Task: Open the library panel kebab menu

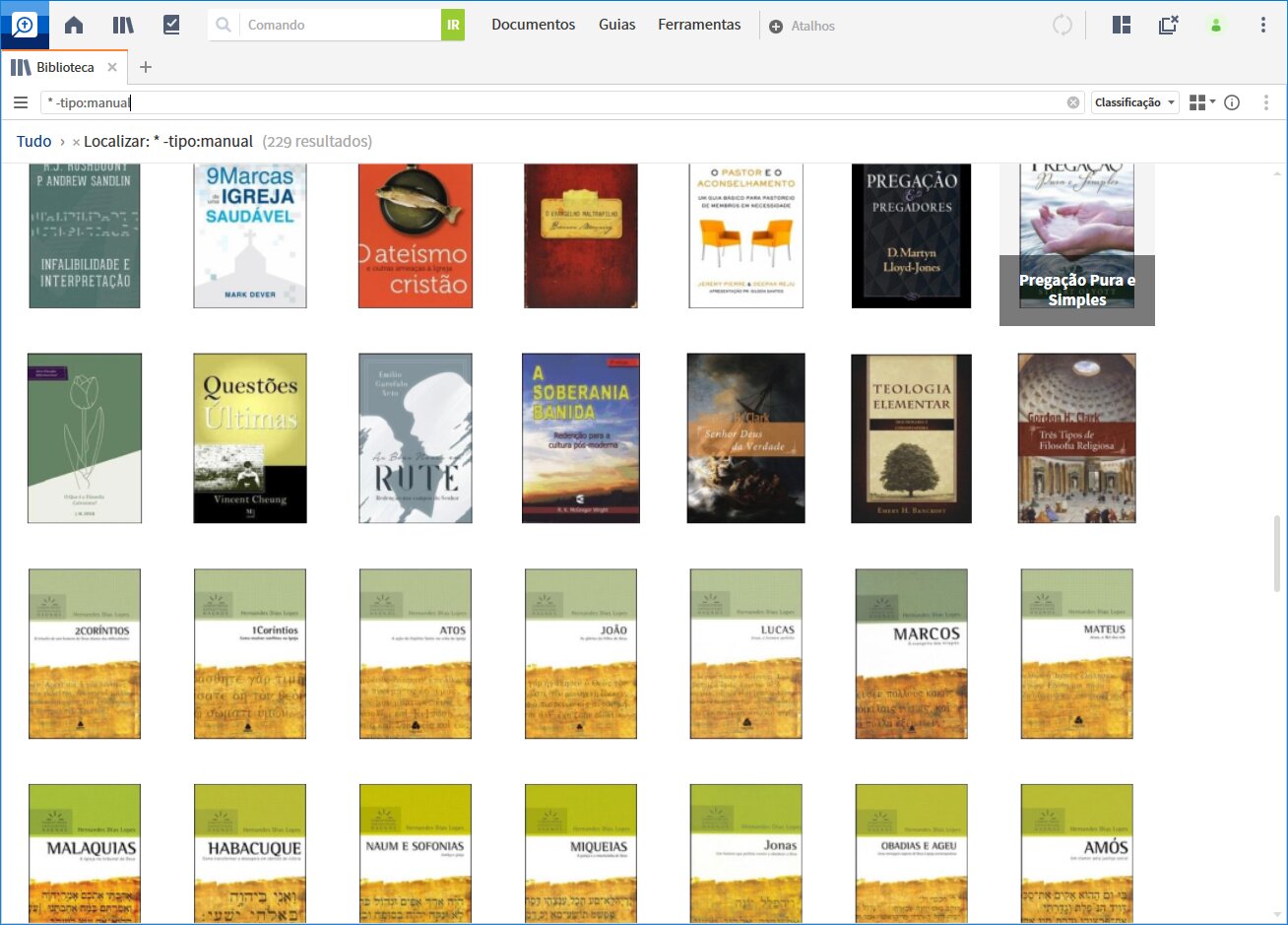Action: pyautogui.click(x=1266, y=102)
